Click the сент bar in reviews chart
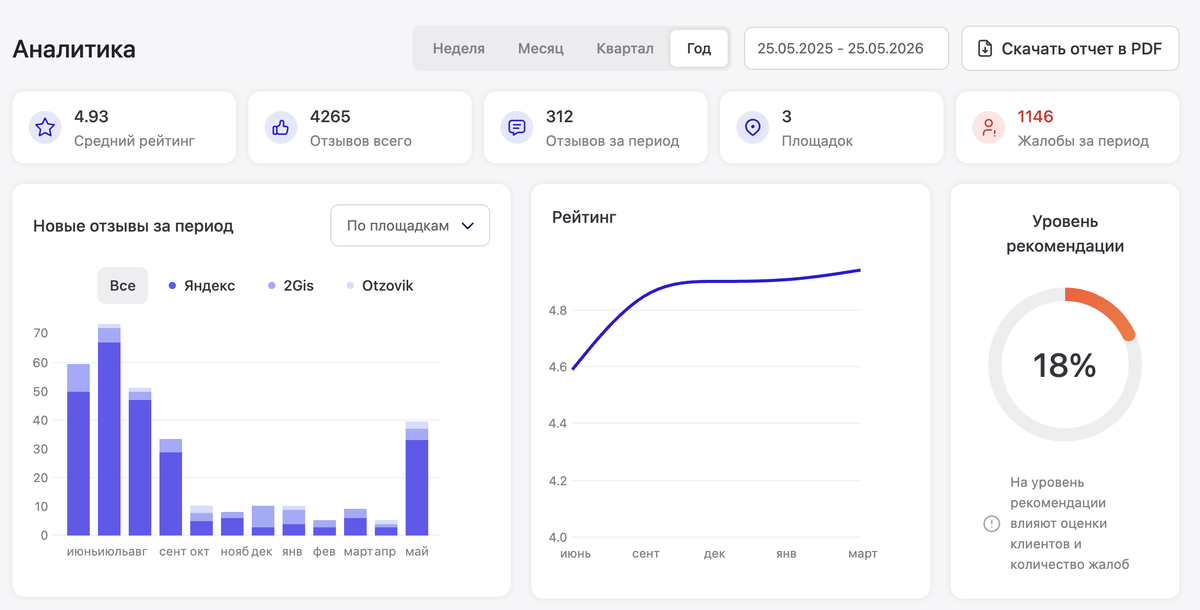This screenshot has height=610, width=1200. [171, 487]
